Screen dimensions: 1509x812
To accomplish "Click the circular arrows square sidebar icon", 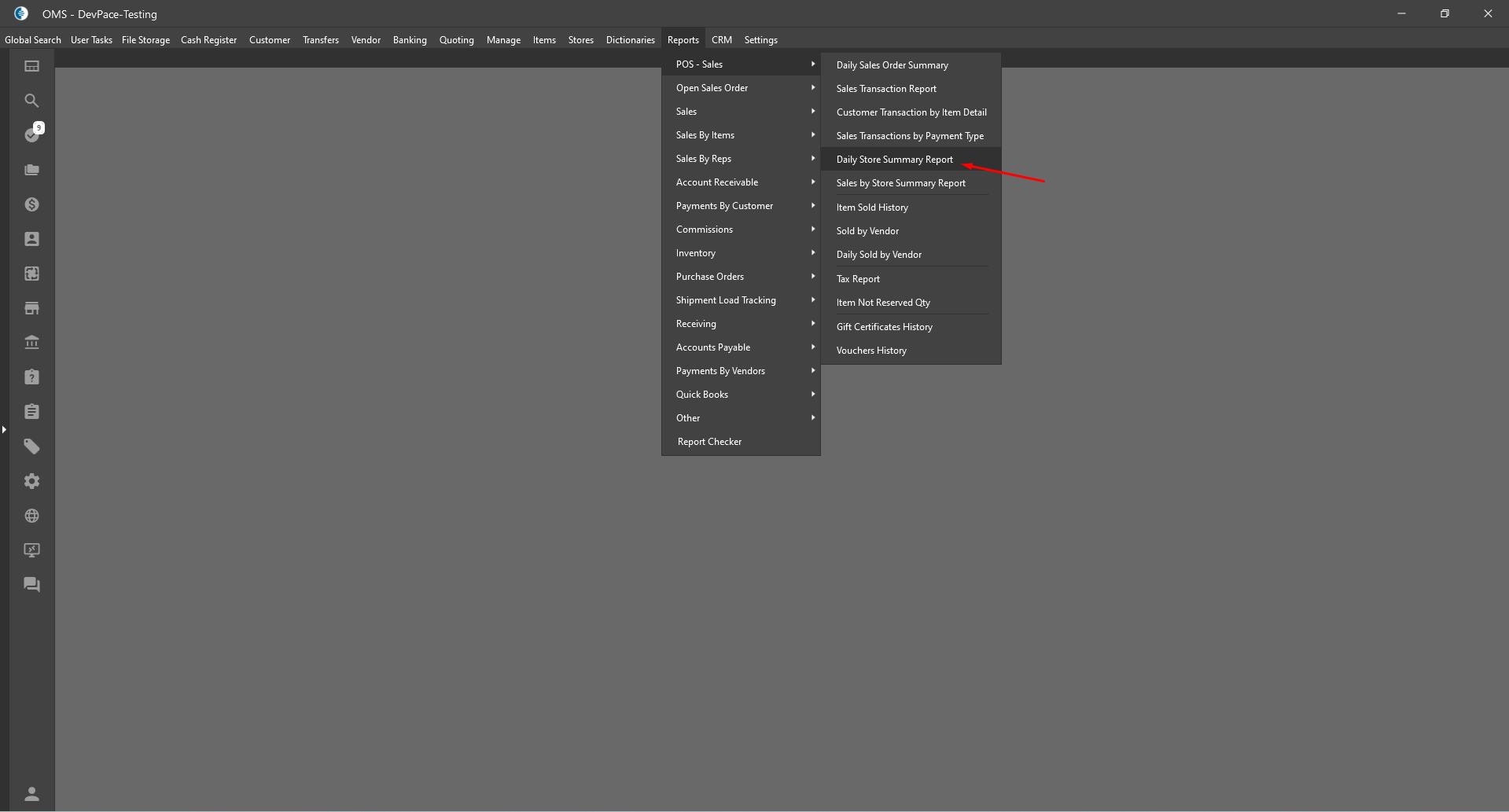I will click(x=31, y=274).
